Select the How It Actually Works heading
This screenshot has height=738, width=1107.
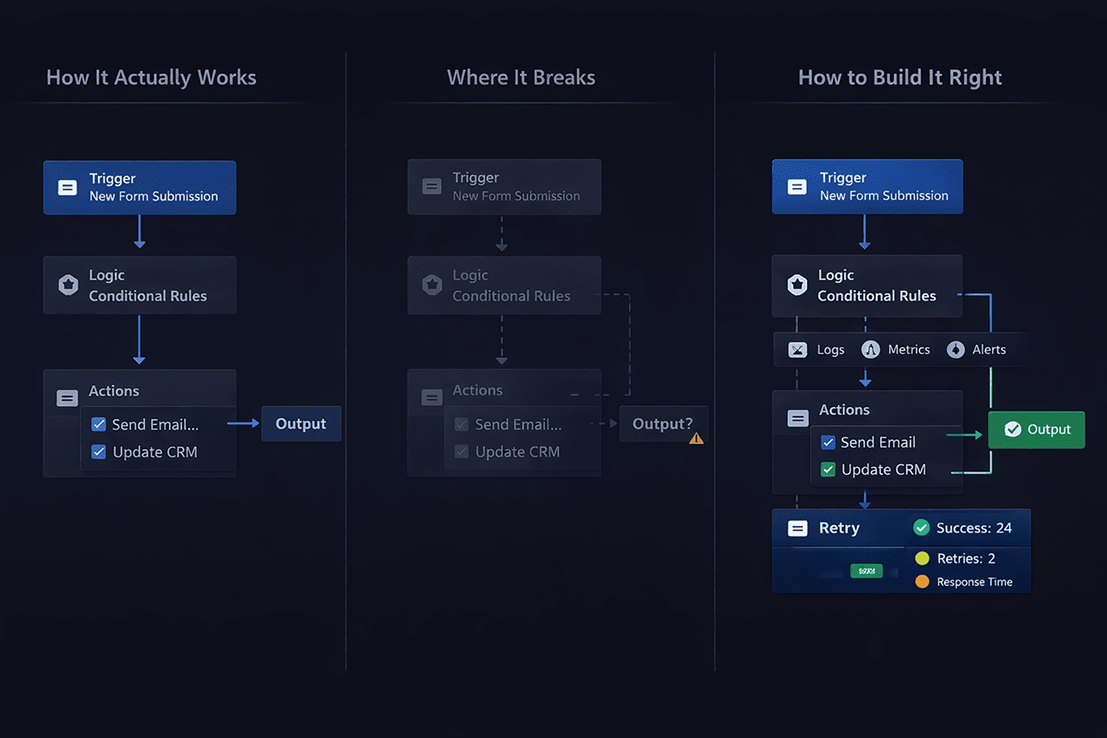(151, 78)
